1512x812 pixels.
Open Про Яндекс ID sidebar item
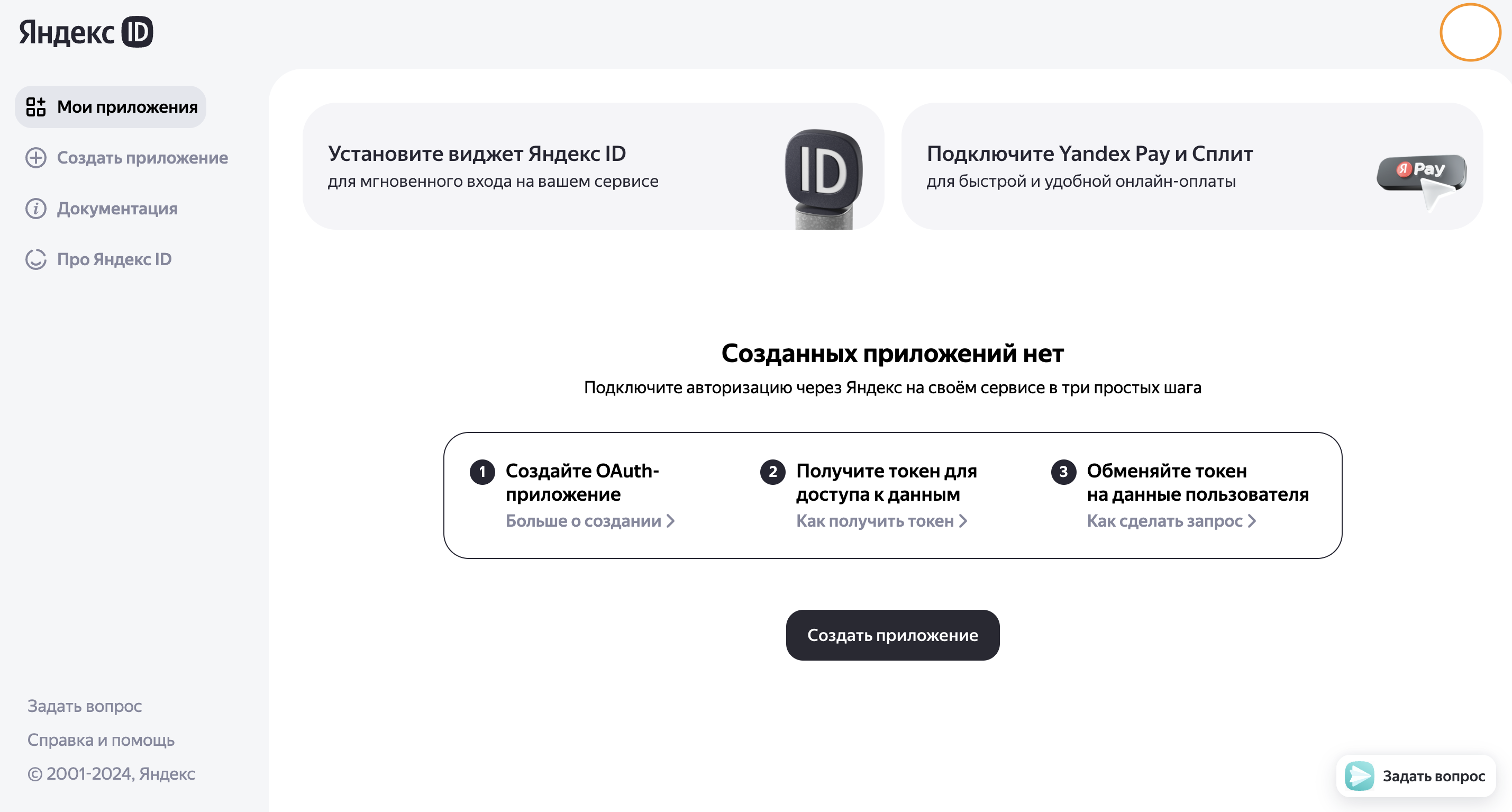pyautogui.click(x=114, y=259)
